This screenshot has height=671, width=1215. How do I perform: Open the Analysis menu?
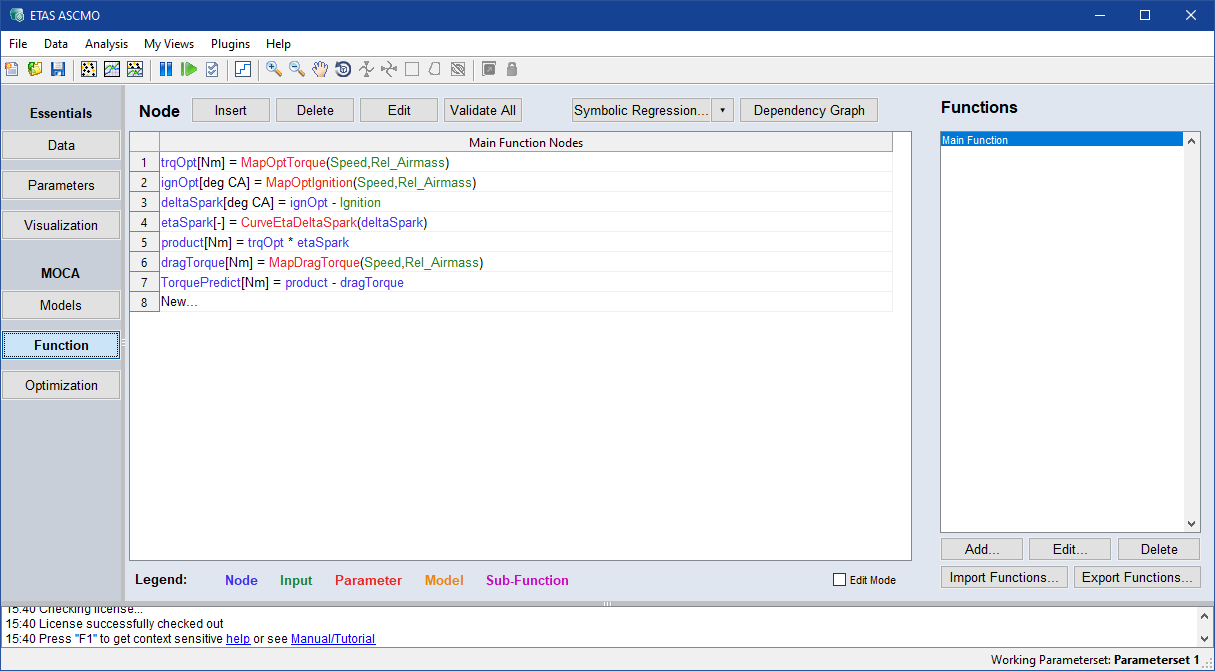coord(106,44)
